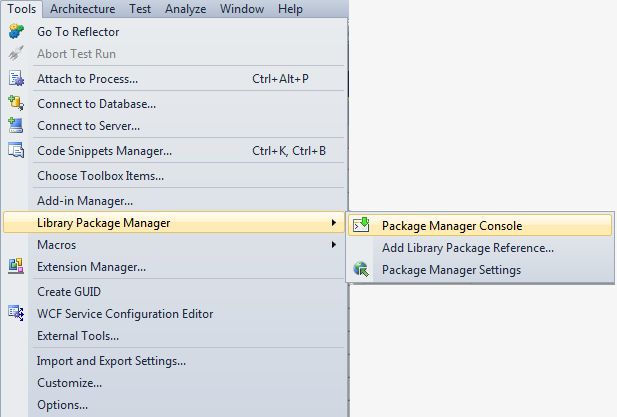This screenshot has width=617, height=417.
Task: Expand the Library Package Manager submenu arrow
Action: click(x=333, y=222)
